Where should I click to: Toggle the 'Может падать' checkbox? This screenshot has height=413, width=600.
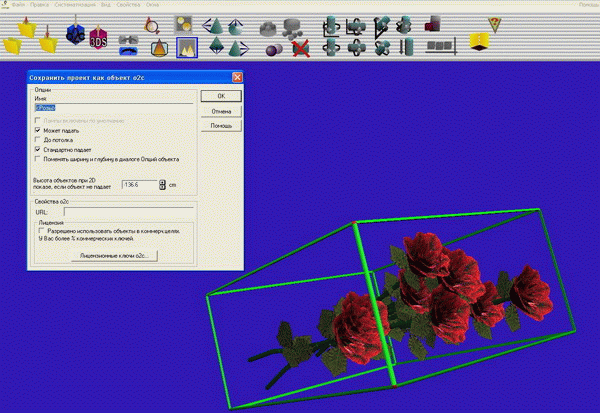click(38, 131)
